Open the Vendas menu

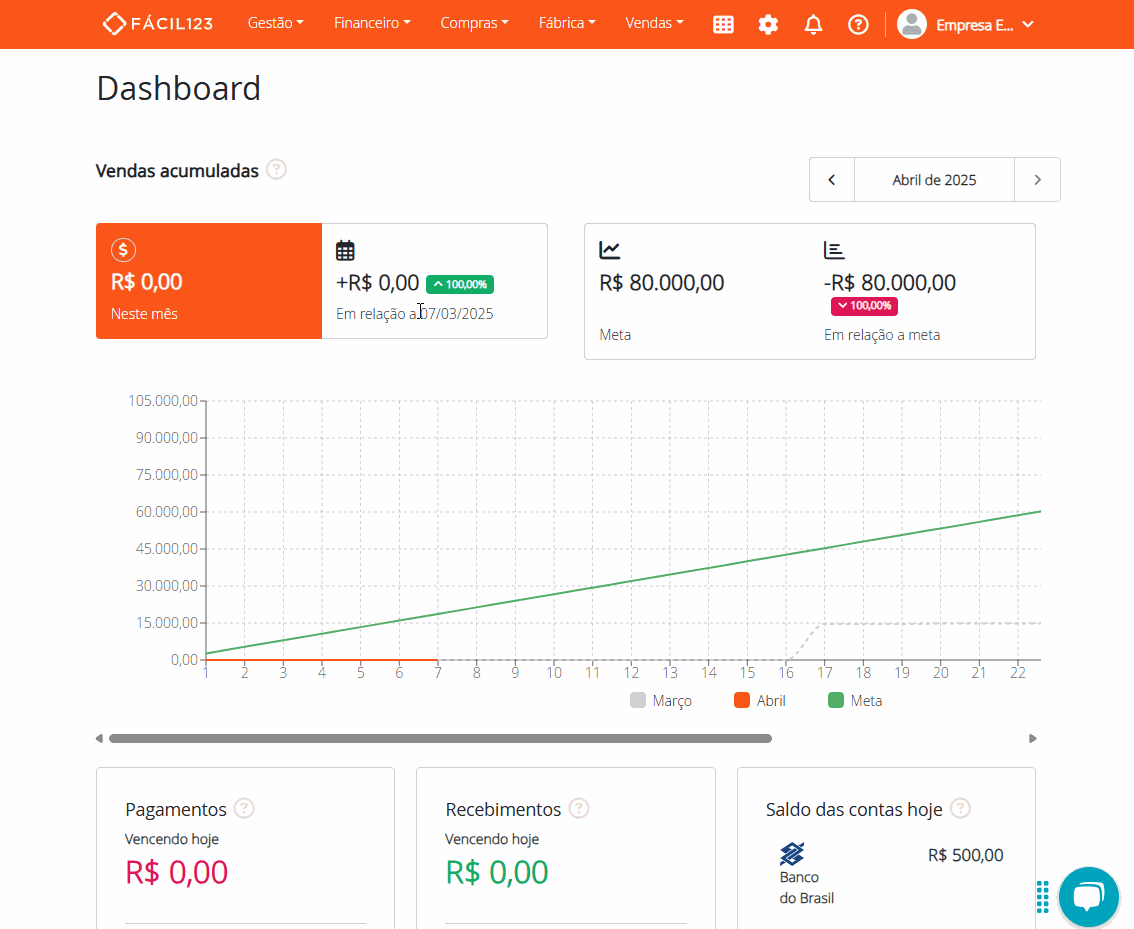tap(654, 23)
